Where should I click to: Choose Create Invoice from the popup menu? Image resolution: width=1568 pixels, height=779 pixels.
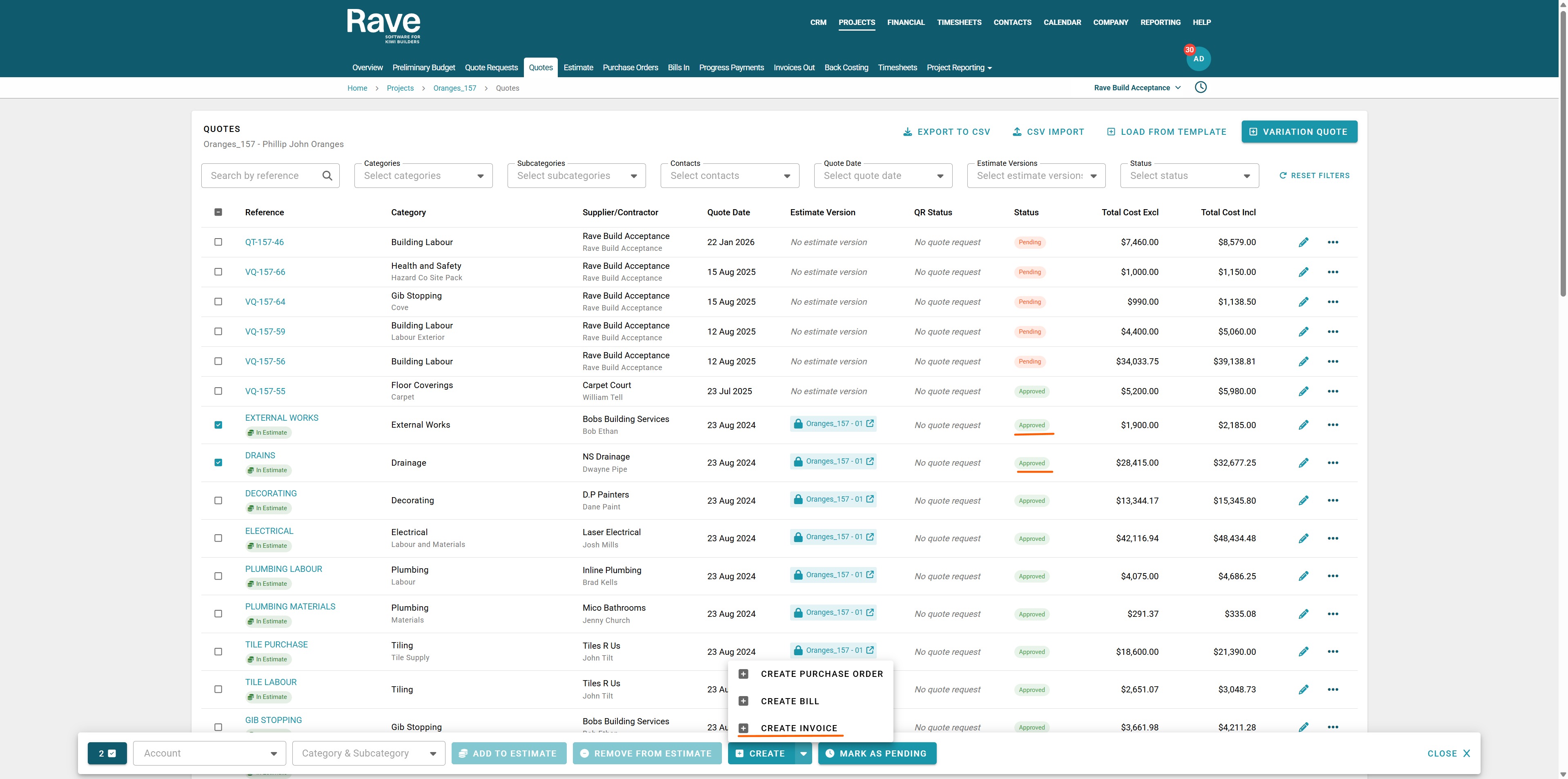pyautogui.click(x=799, y=728)
